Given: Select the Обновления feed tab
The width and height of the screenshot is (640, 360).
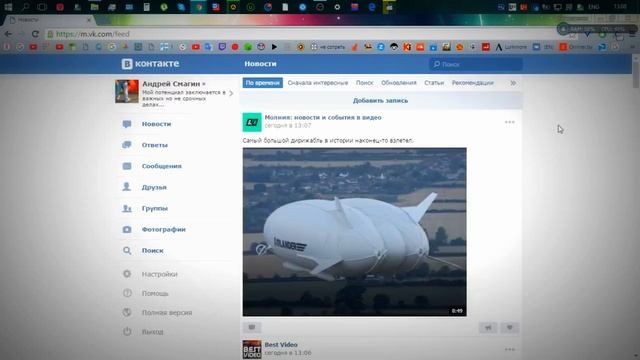Looking at the screenshot, I should coord(399,83).
